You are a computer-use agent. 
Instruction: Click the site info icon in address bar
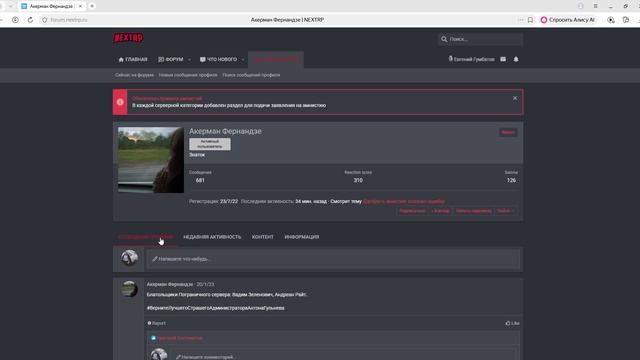pyautogui.click(x=44, y=20)
